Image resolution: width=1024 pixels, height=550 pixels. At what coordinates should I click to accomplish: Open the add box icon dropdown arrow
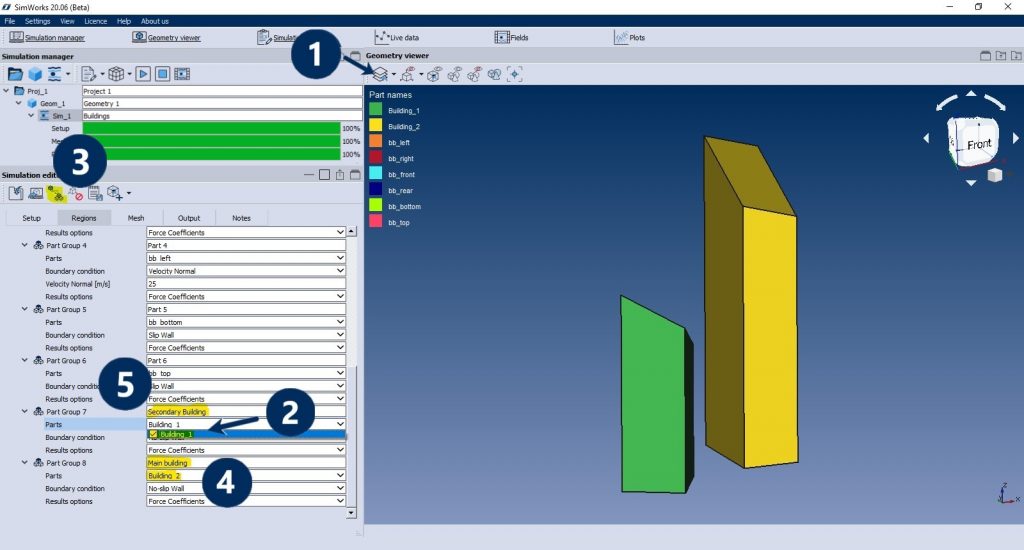pos(129,193)
